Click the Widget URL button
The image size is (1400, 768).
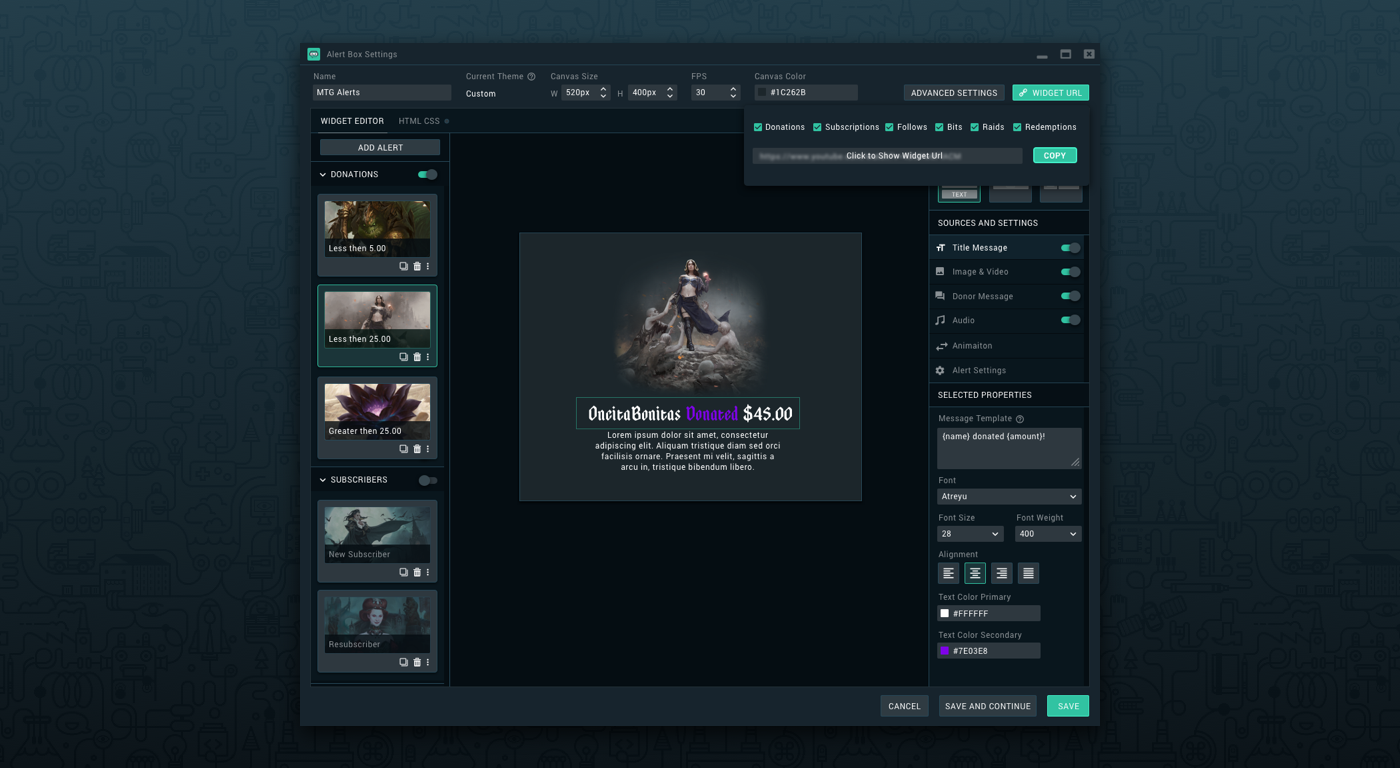(1050, 93)
